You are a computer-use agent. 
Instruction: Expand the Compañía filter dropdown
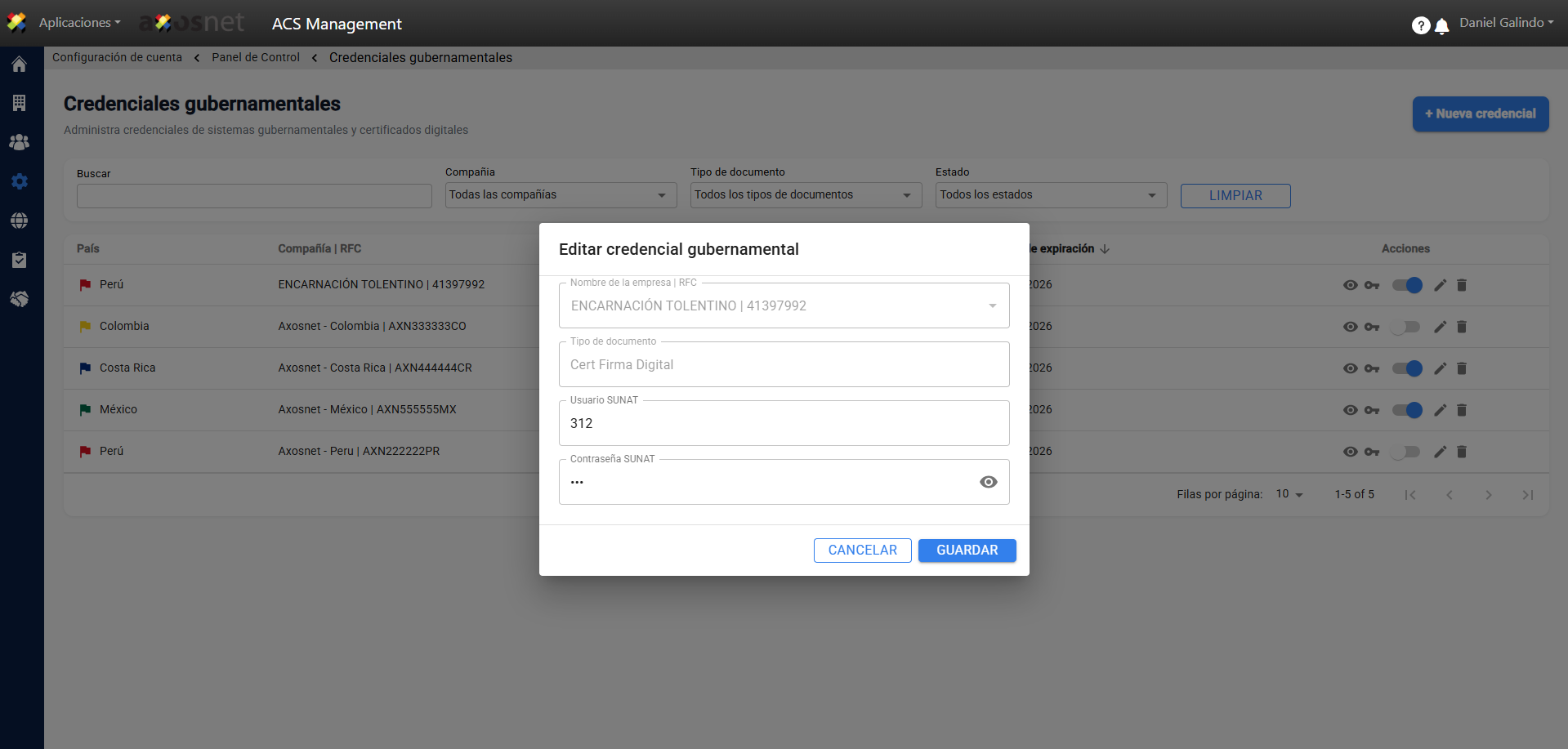561,195
